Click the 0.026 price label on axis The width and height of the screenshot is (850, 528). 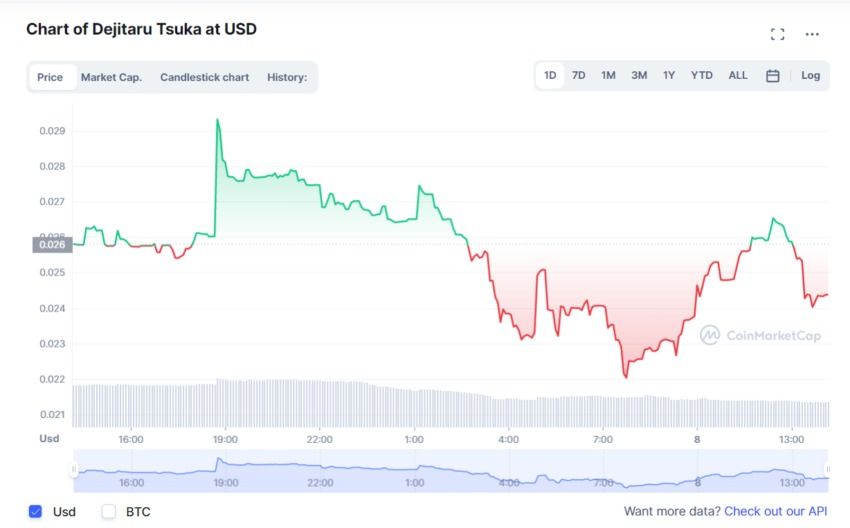[x=52, y=244]
